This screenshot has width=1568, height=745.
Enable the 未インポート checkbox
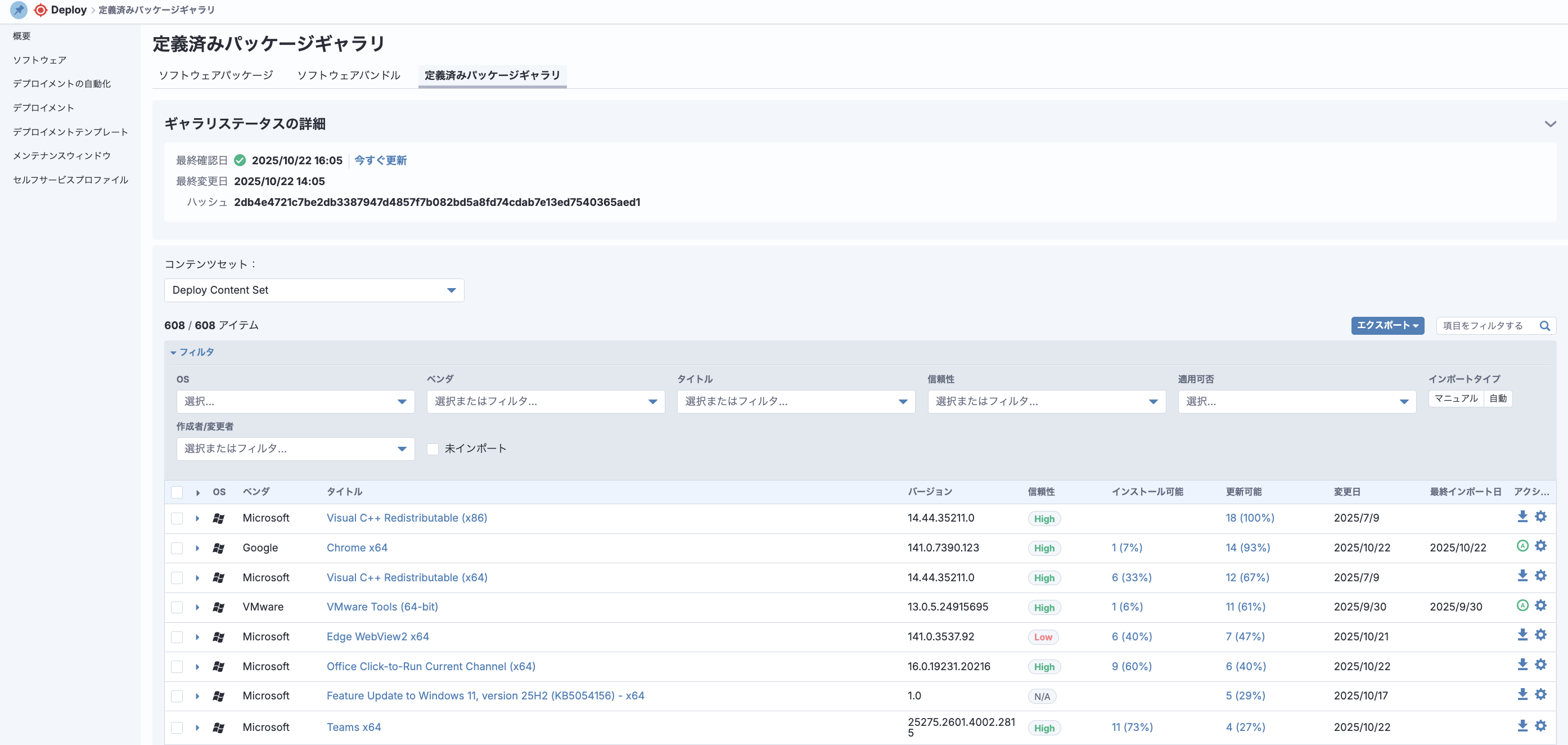coord(433,449)
